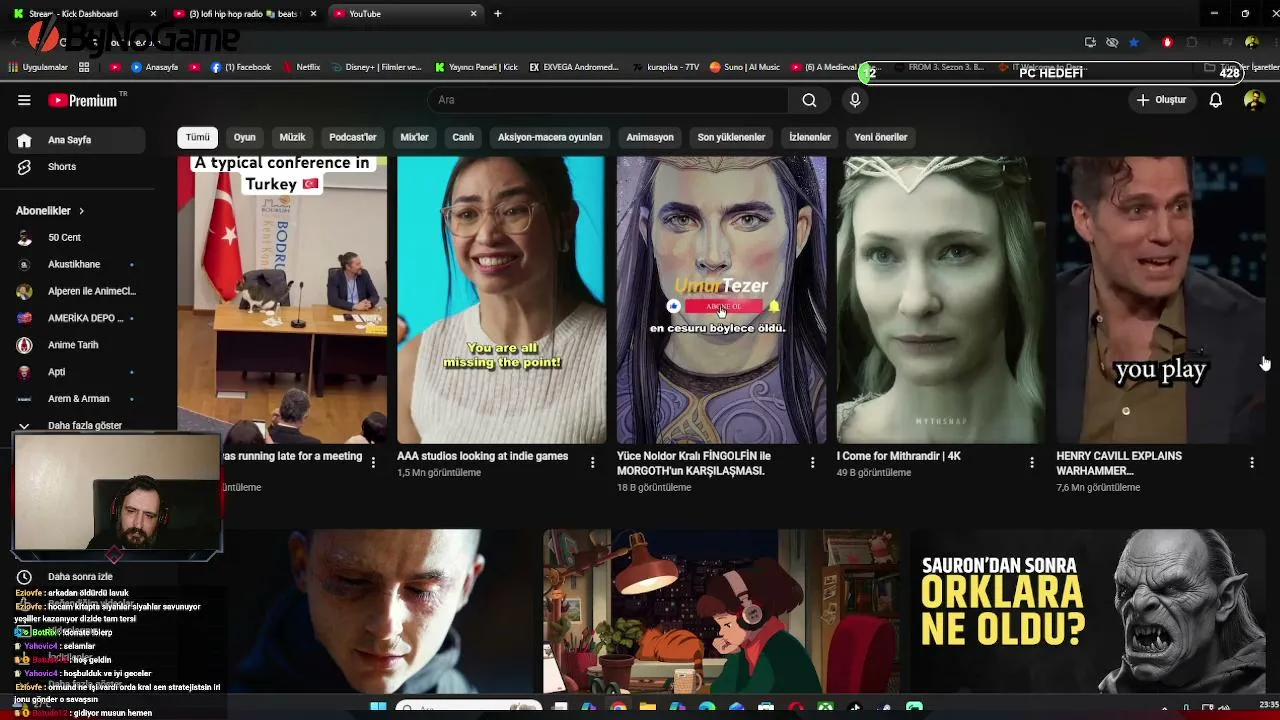Open the Apti channel avatar
Viewport: 1280px width, 720px height.
[x=25, y=372]
